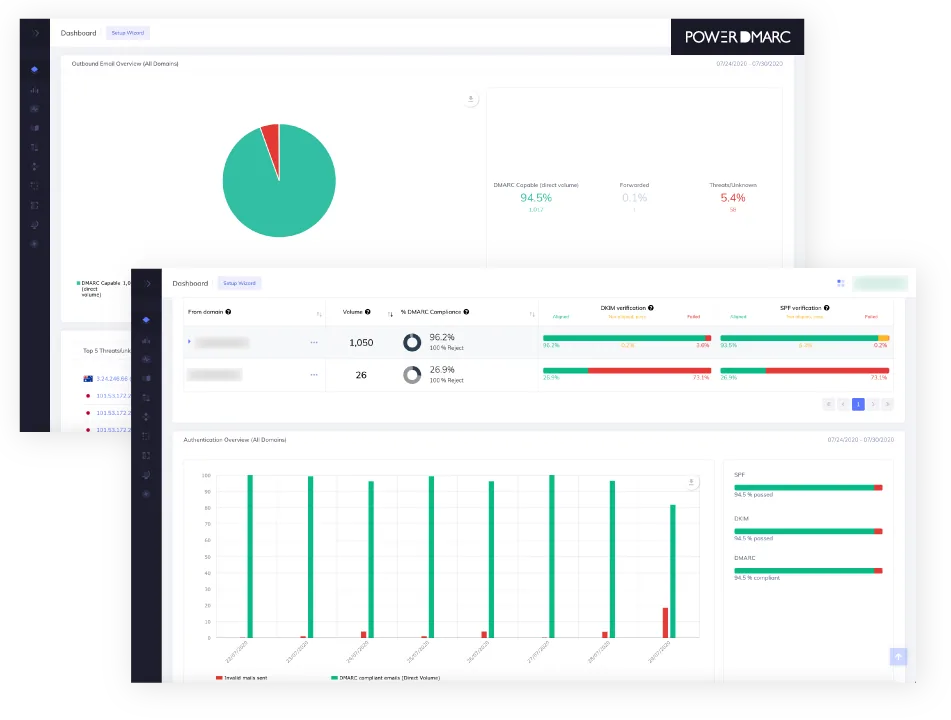Sort the table by From domain
951x720 pixels.
point(319,314)
